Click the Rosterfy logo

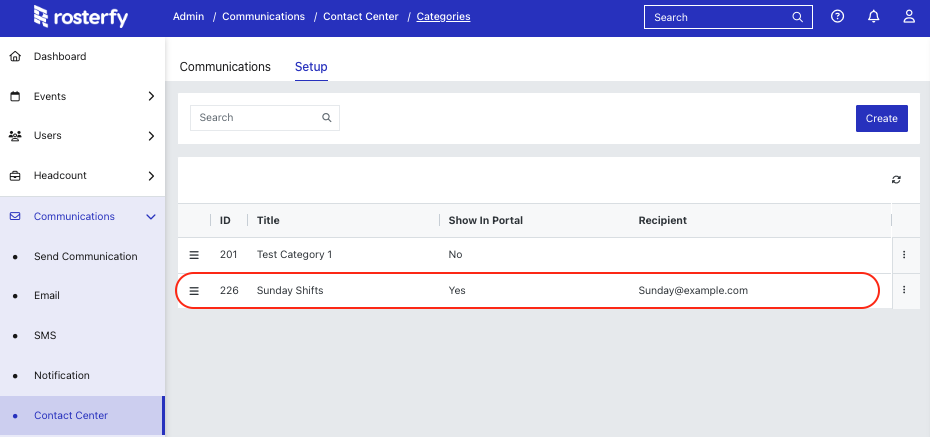point(81,17)
